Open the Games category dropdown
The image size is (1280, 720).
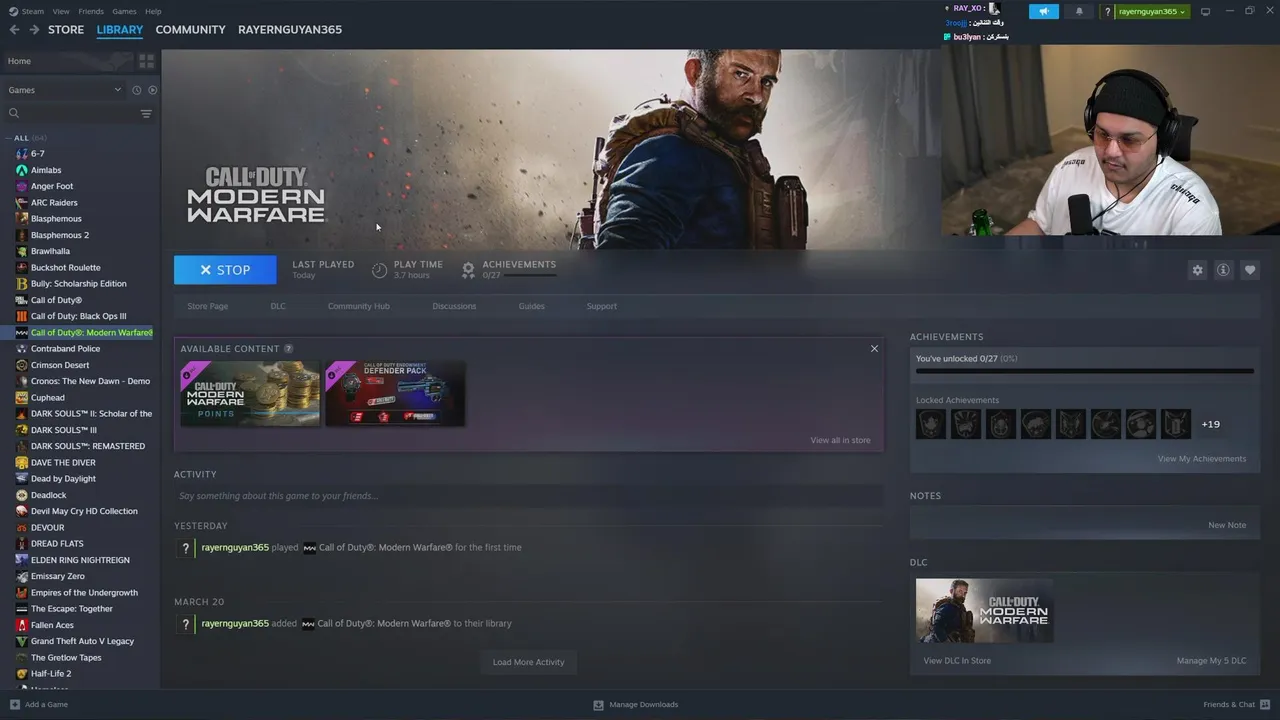[65, 90]
